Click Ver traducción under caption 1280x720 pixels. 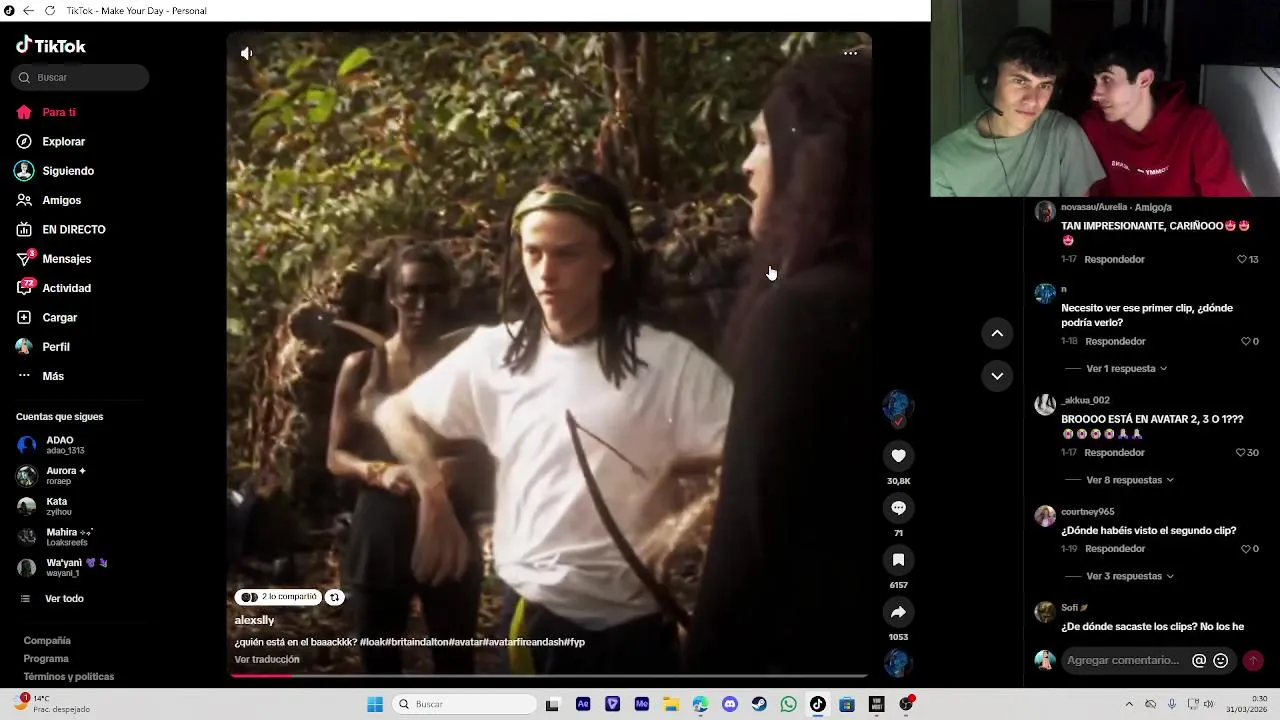tap(267, 659)
